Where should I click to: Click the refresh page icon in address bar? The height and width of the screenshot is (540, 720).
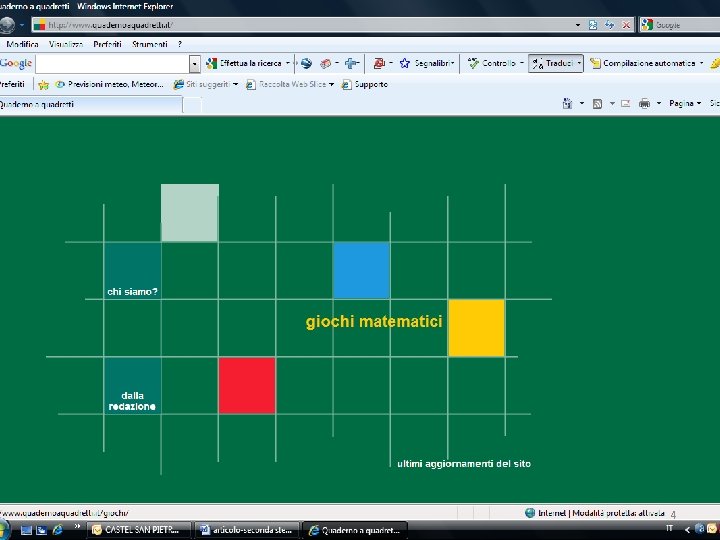609,25
